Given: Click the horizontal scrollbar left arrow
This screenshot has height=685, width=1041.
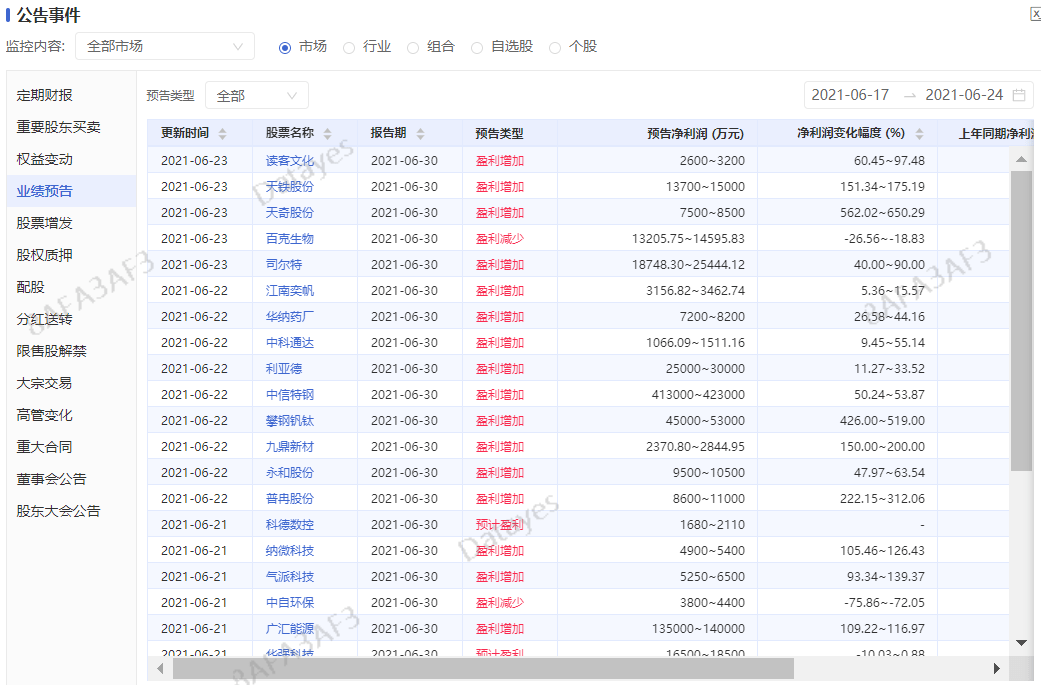Looking at the screenshot, I should pyautogui.click(x=161, y=668).
